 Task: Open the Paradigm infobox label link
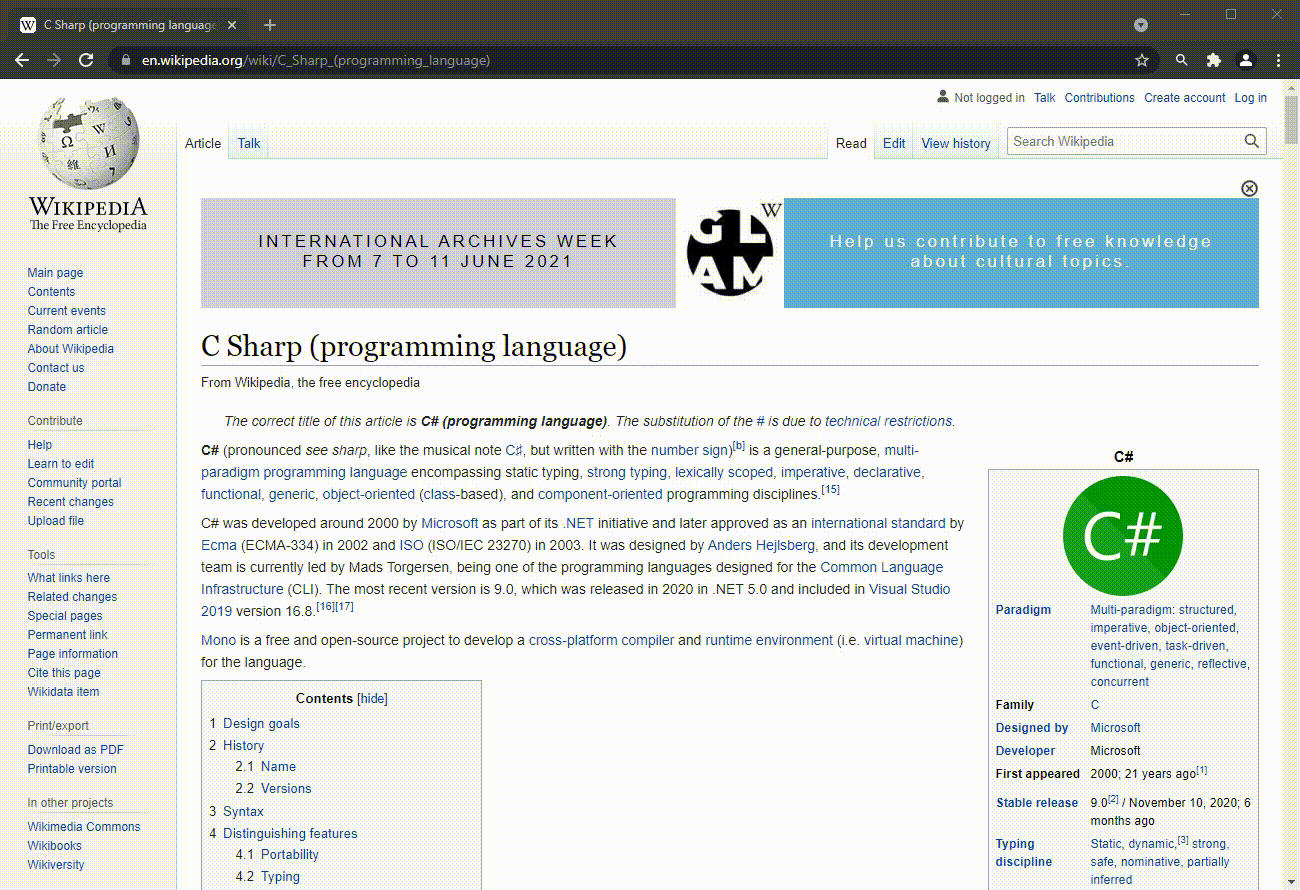(x=1023, y=610)
